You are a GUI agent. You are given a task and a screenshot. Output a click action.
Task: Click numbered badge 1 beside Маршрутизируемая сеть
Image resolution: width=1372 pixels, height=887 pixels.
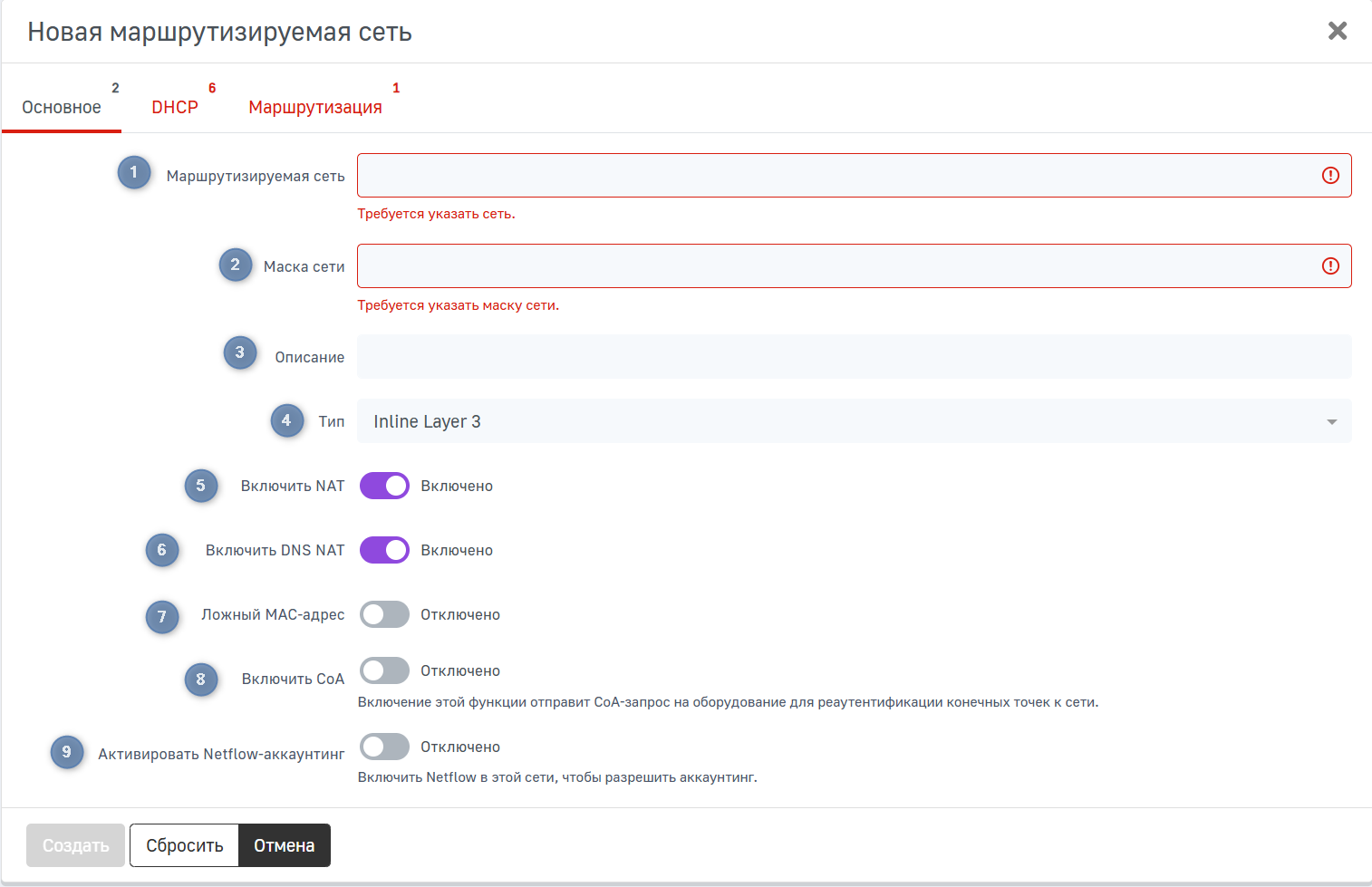[x=134, y=172]
